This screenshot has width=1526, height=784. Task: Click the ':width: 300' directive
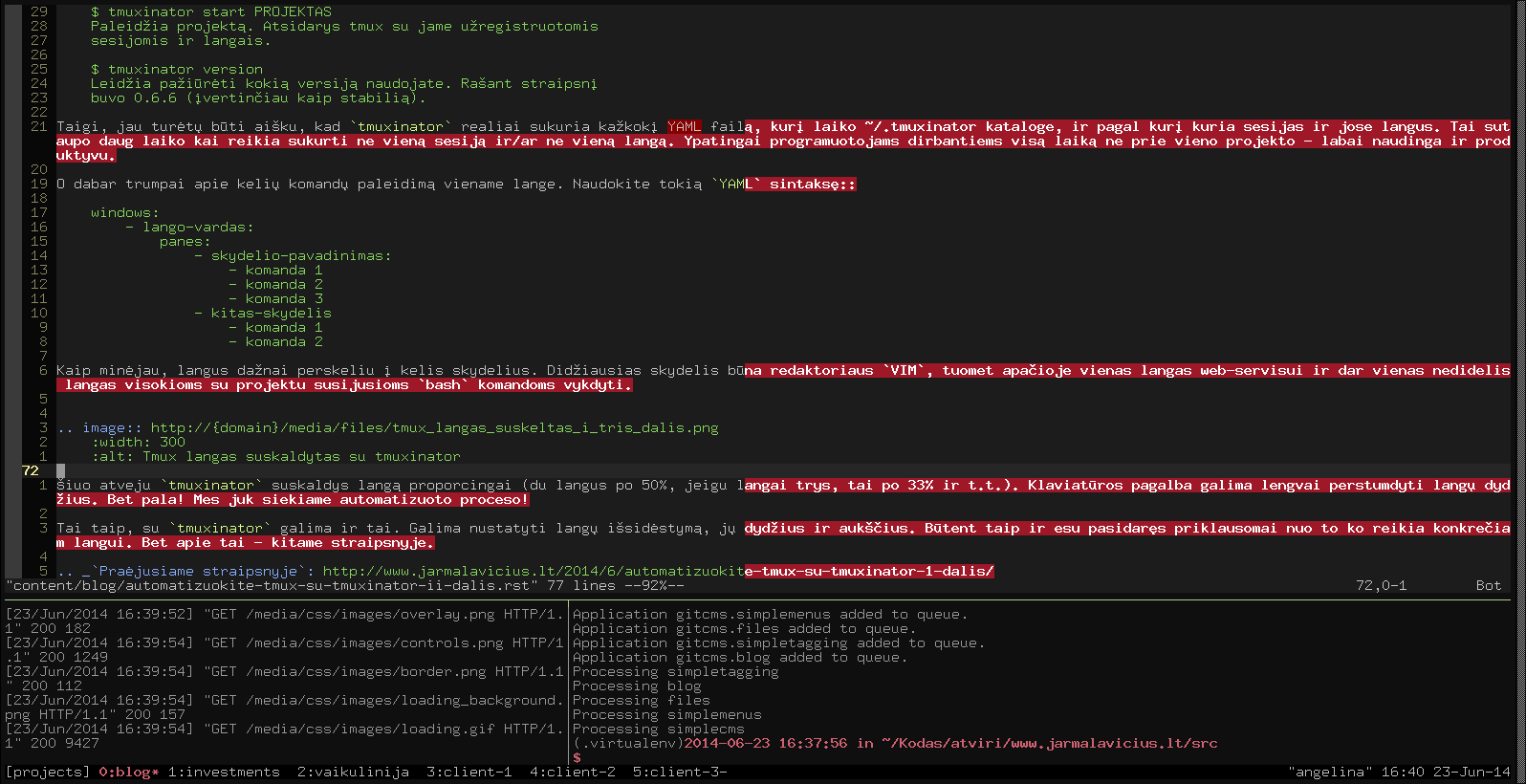click(x=138, y=442)
